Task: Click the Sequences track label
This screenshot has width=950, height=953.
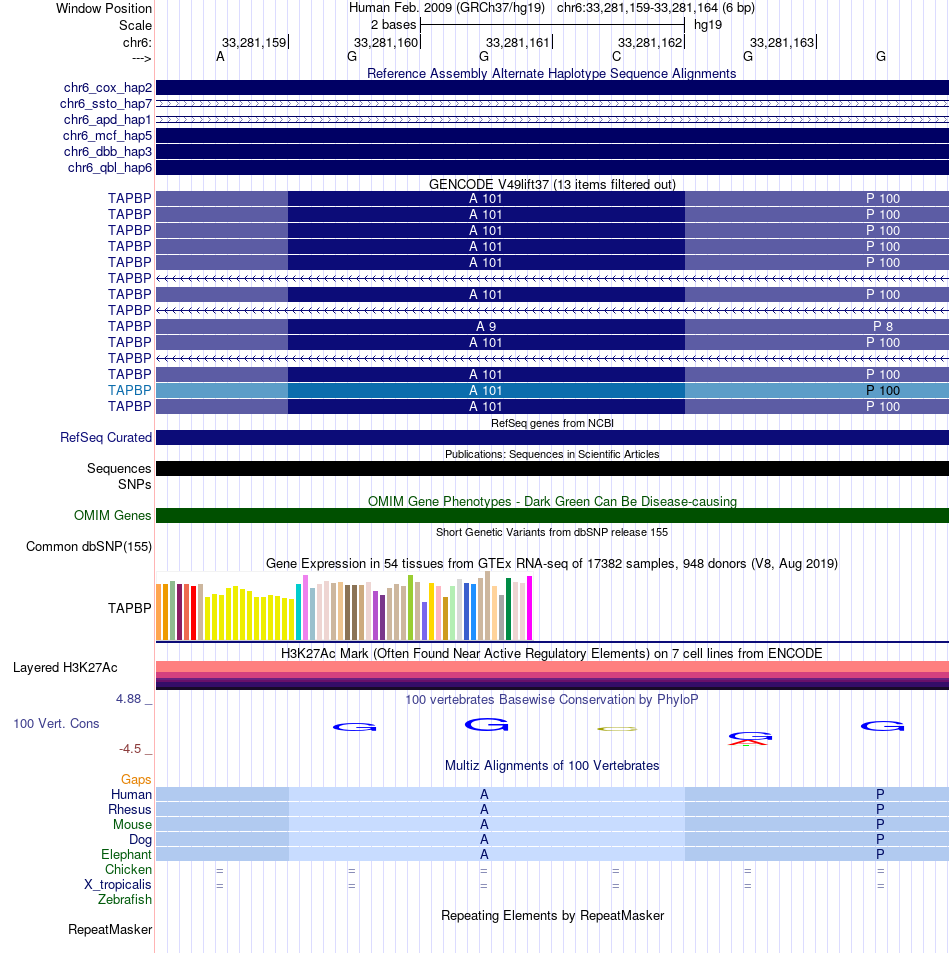Action: (119, 469)
